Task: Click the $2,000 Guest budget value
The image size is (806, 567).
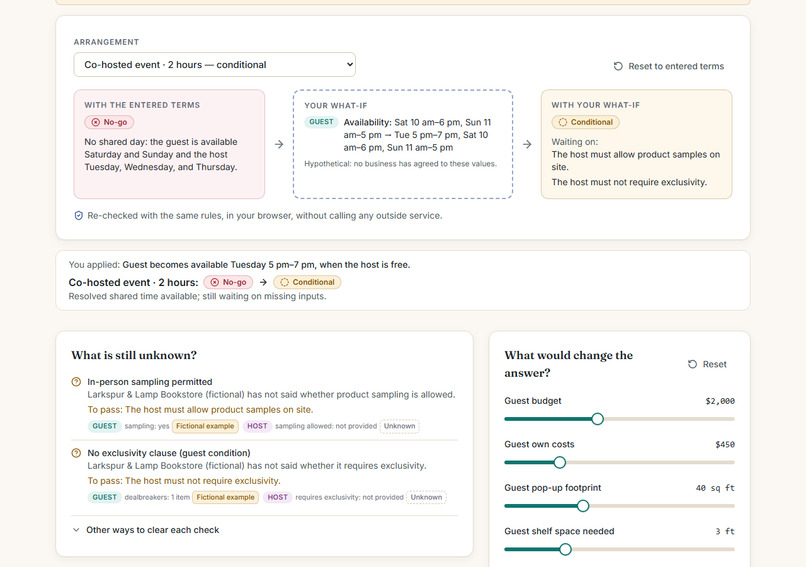Action: click(x=720, y=401)
